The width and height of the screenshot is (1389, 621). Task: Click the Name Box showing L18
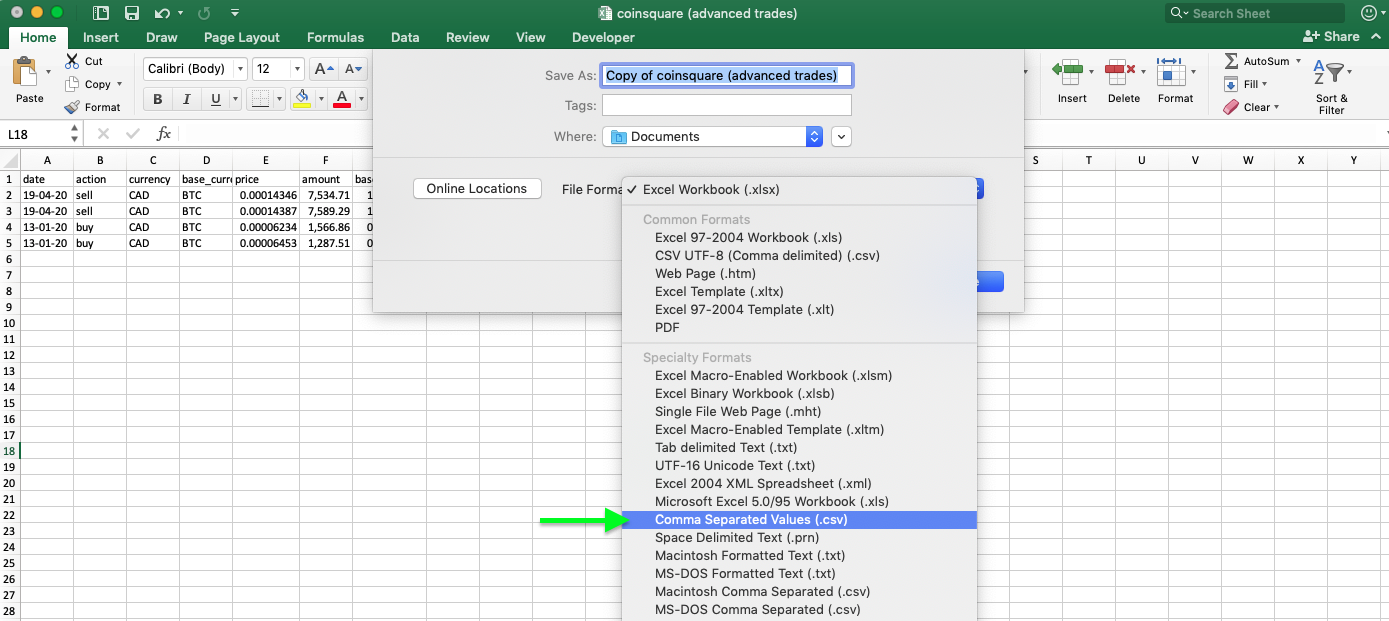[33, 134]
